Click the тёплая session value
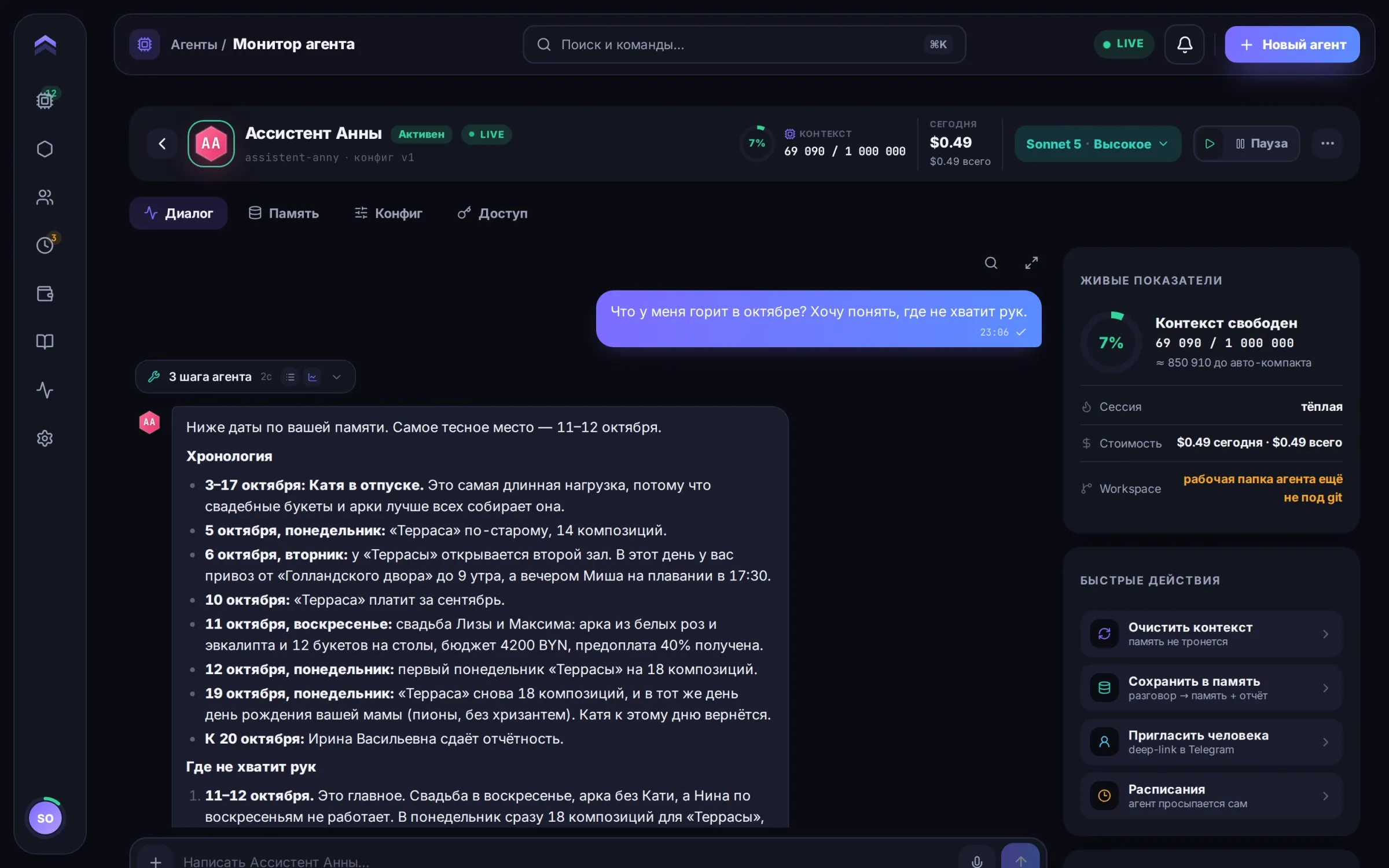 [1321, 407]
